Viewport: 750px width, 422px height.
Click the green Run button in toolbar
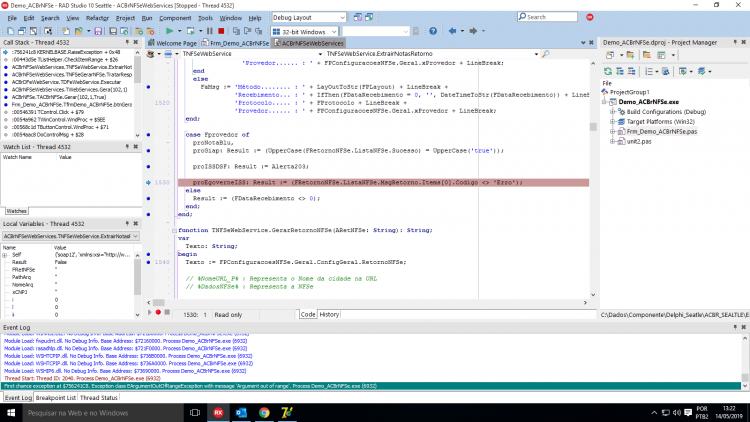click(x=169, y=31)
